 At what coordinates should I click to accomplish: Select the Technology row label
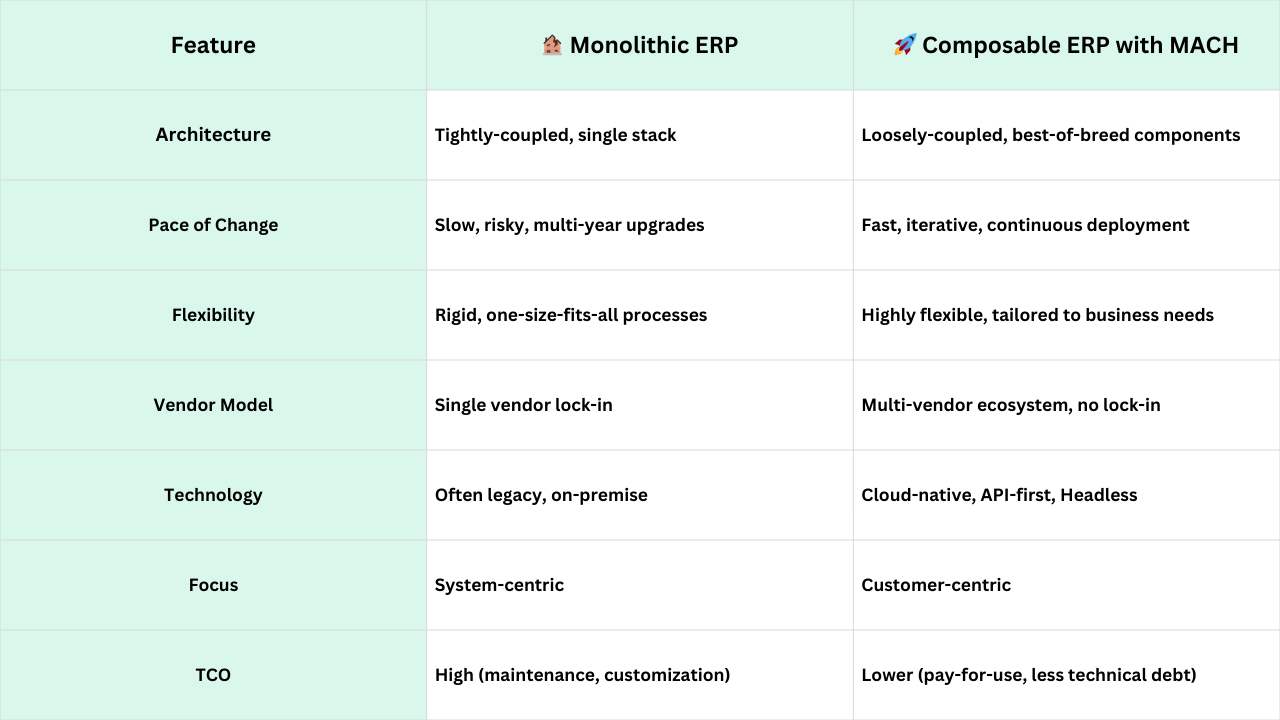[213, 495]
